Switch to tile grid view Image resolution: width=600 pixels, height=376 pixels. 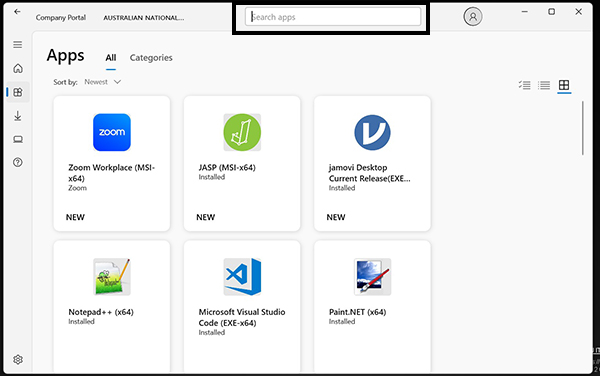click(564, 85)
